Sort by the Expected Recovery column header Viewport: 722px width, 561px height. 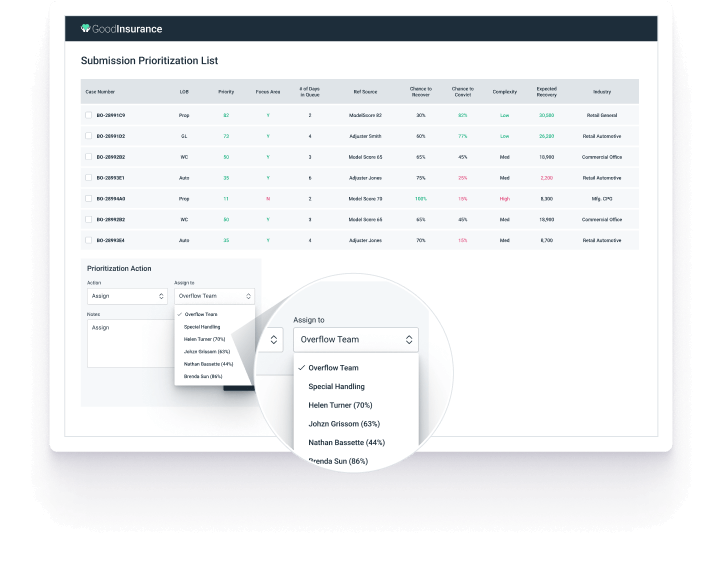click(546, 91)
